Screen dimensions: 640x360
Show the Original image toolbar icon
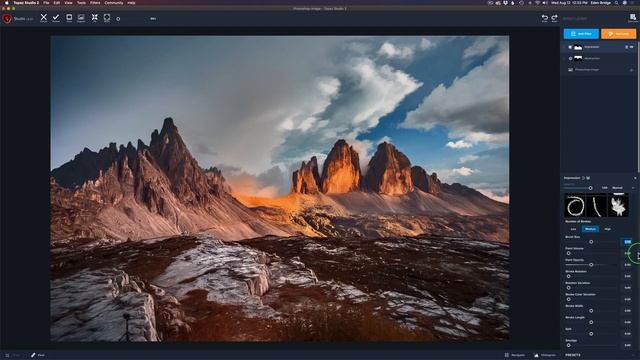click(81, 18)
